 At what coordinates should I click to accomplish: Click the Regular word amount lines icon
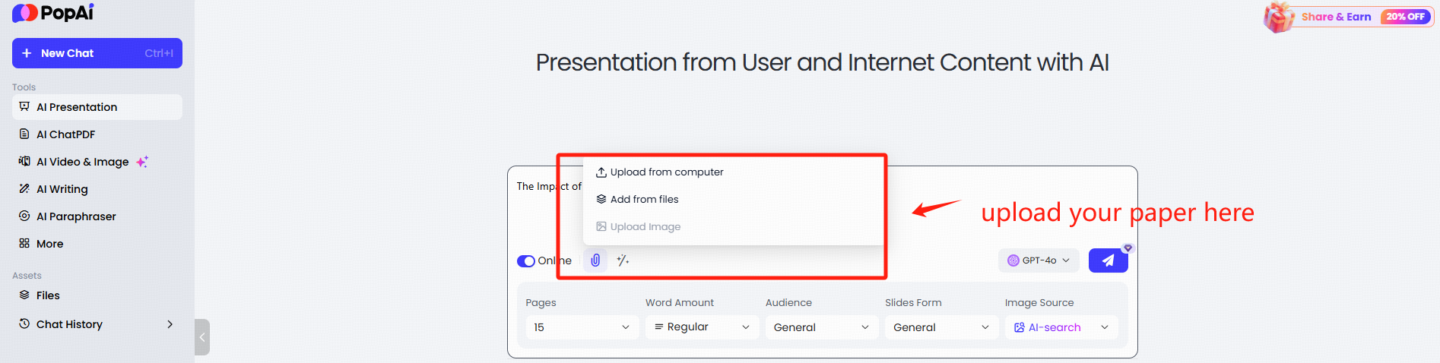[x=659, y=327]
